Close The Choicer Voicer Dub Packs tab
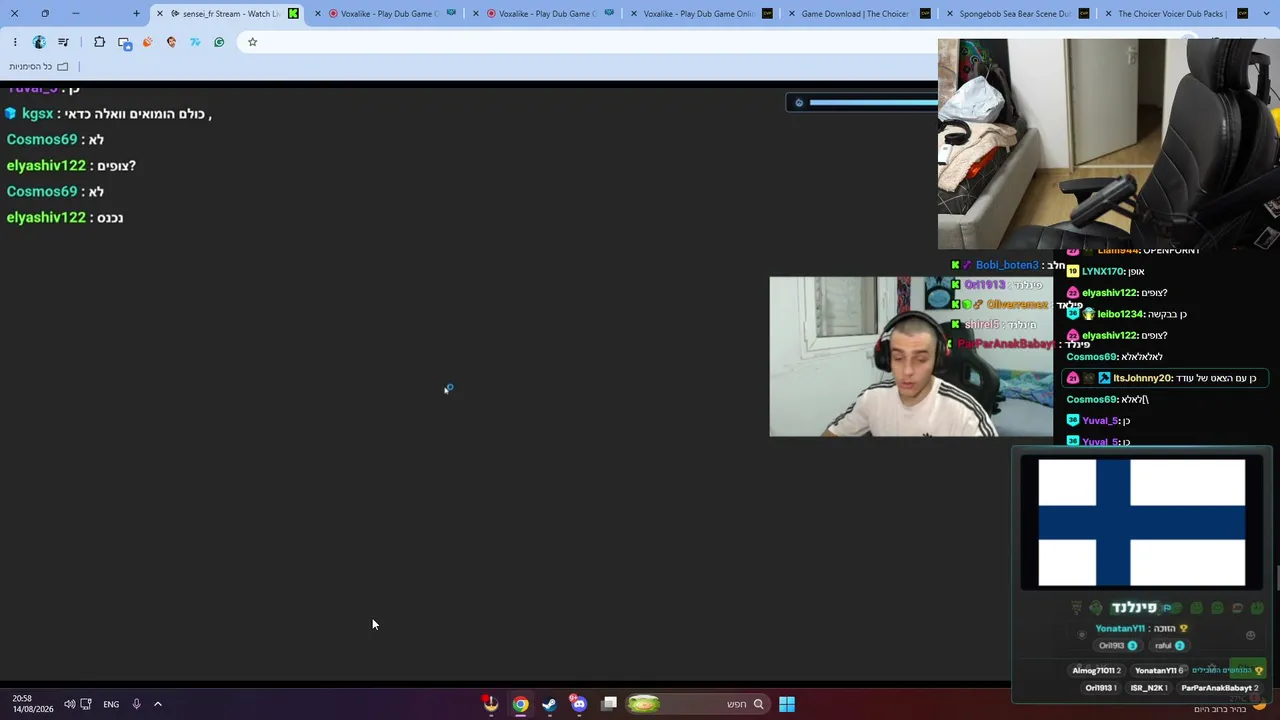 [x=1109, y=14]
